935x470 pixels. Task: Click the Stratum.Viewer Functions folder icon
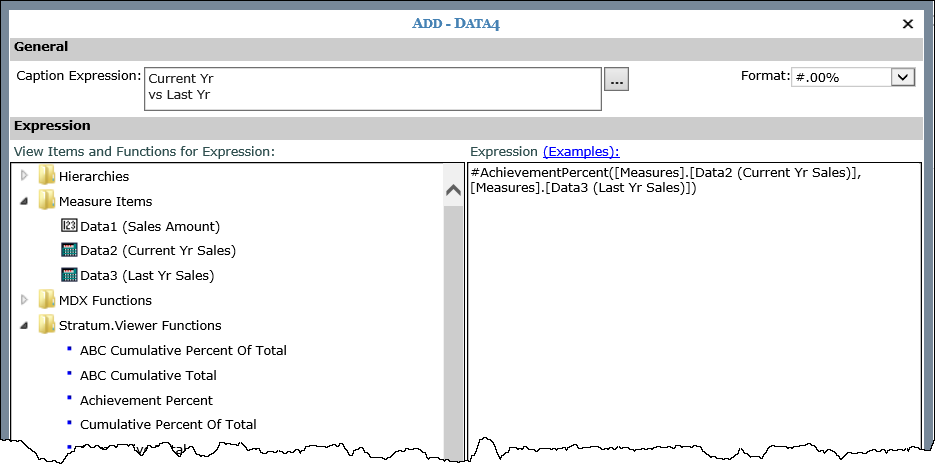[46, 325]
